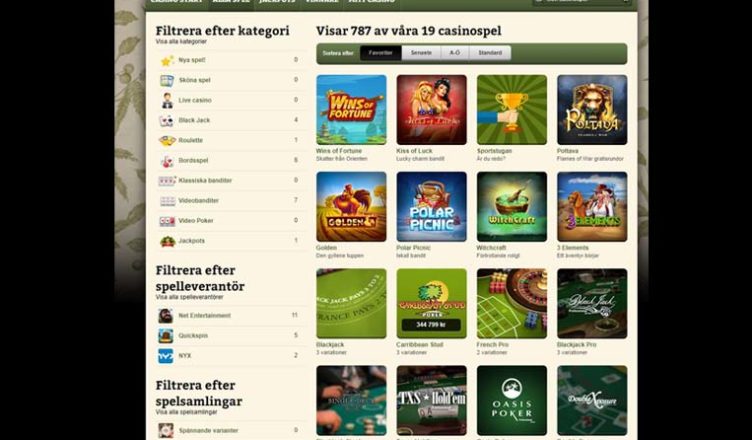Switch sorting to Standard

[x=490, y=53]
